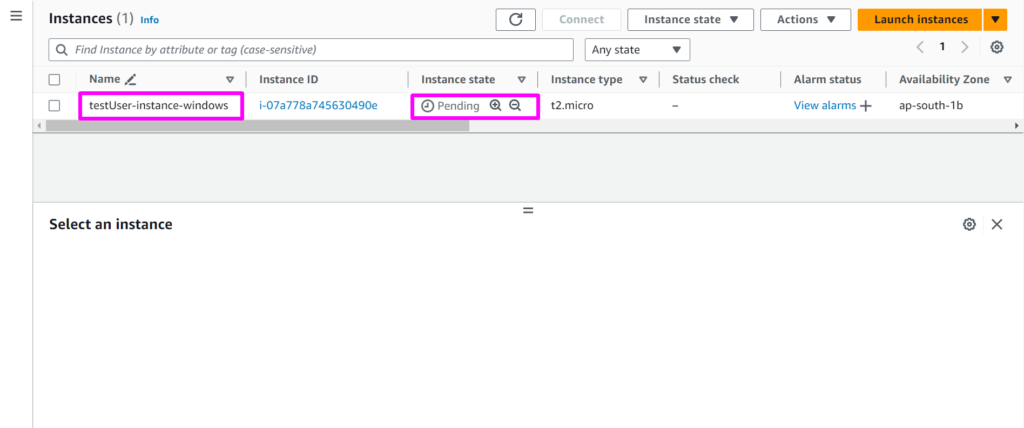Click the zoom-out filter icon beside Pending
Screen dimensions: 1024x428
[x=515, y=105]
